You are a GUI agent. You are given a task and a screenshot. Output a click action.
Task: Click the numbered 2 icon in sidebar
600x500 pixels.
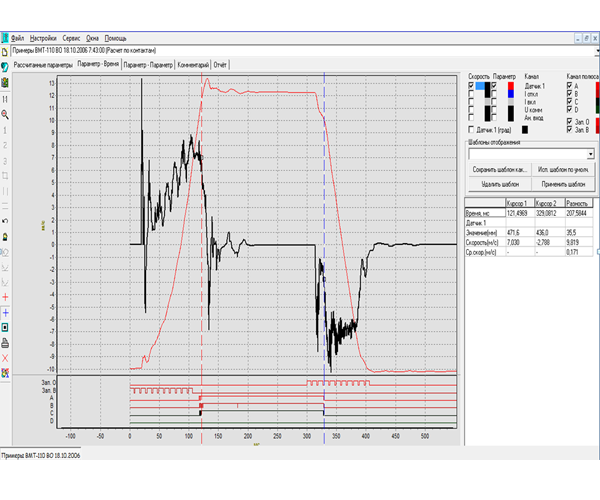pos(5,145)
